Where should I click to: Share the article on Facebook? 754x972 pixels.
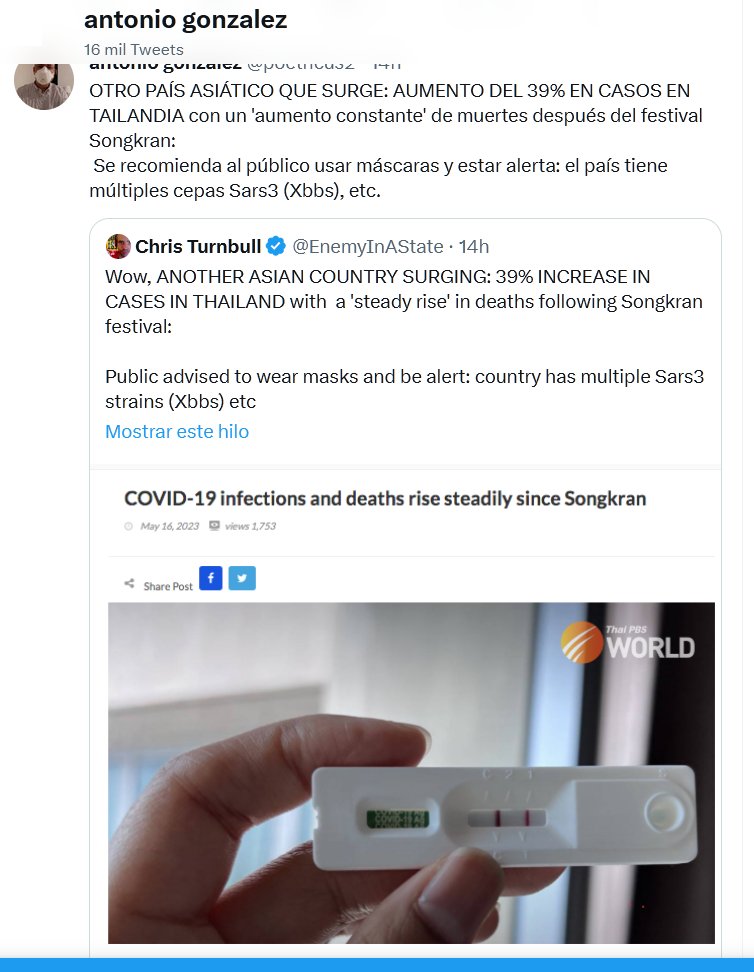(210, 578)
